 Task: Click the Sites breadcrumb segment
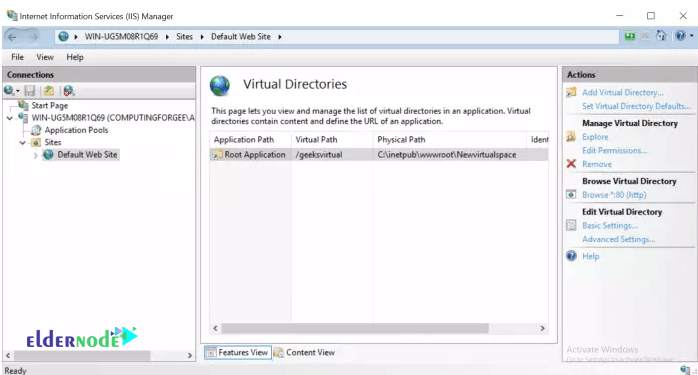(184, 37)
